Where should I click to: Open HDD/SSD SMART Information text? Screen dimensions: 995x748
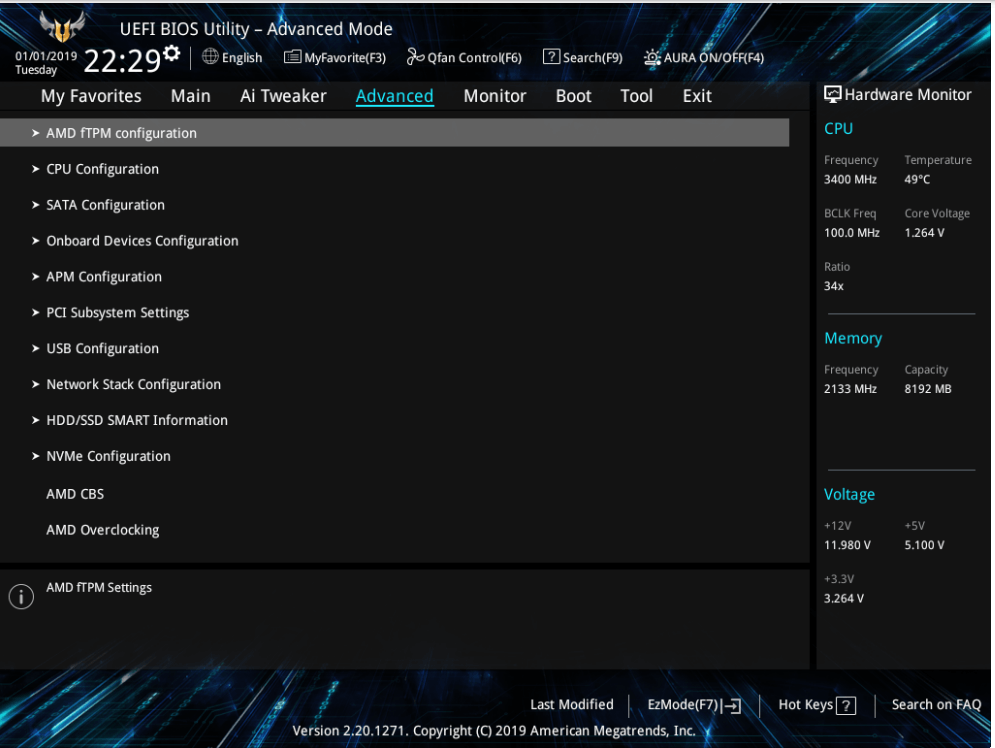click(x=137, y=420)
